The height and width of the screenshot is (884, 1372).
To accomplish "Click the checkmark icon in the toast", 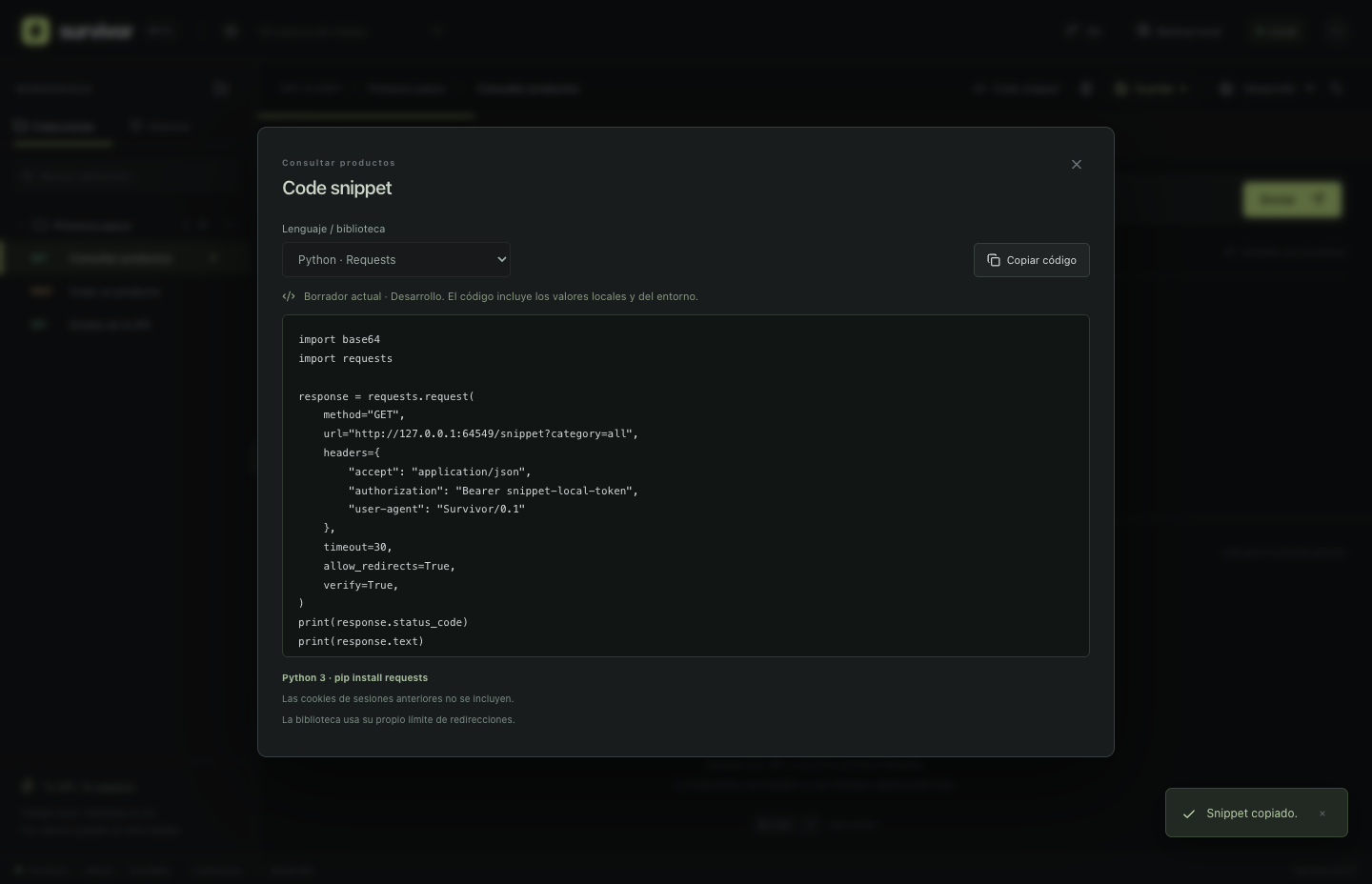I will [x=1189, y=814].
